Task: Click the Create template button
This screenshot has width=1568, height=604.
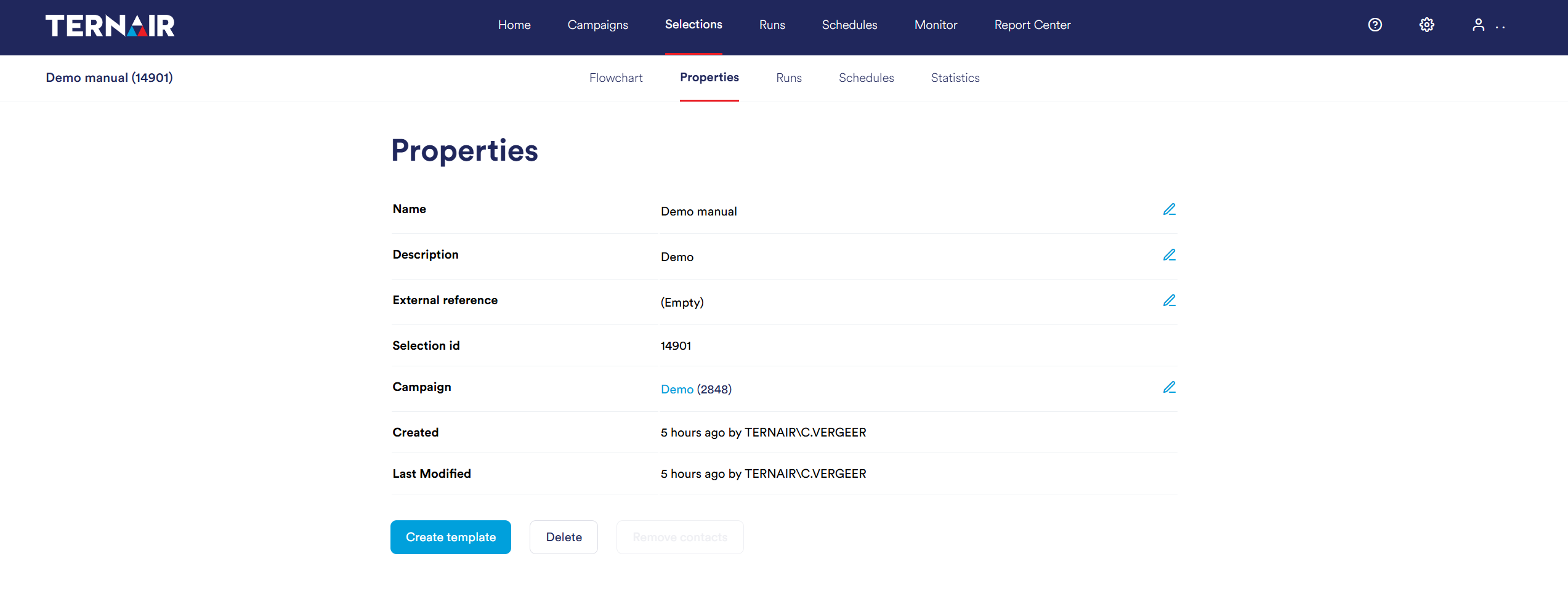Action: [x=451, y=538]
